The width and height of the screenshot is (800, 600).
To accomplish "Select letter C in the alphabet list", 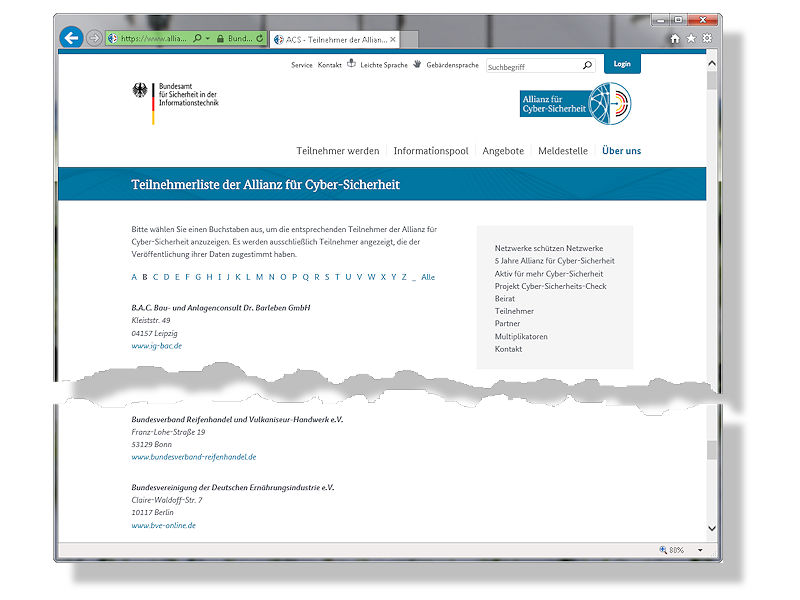I will pos(155,277).
